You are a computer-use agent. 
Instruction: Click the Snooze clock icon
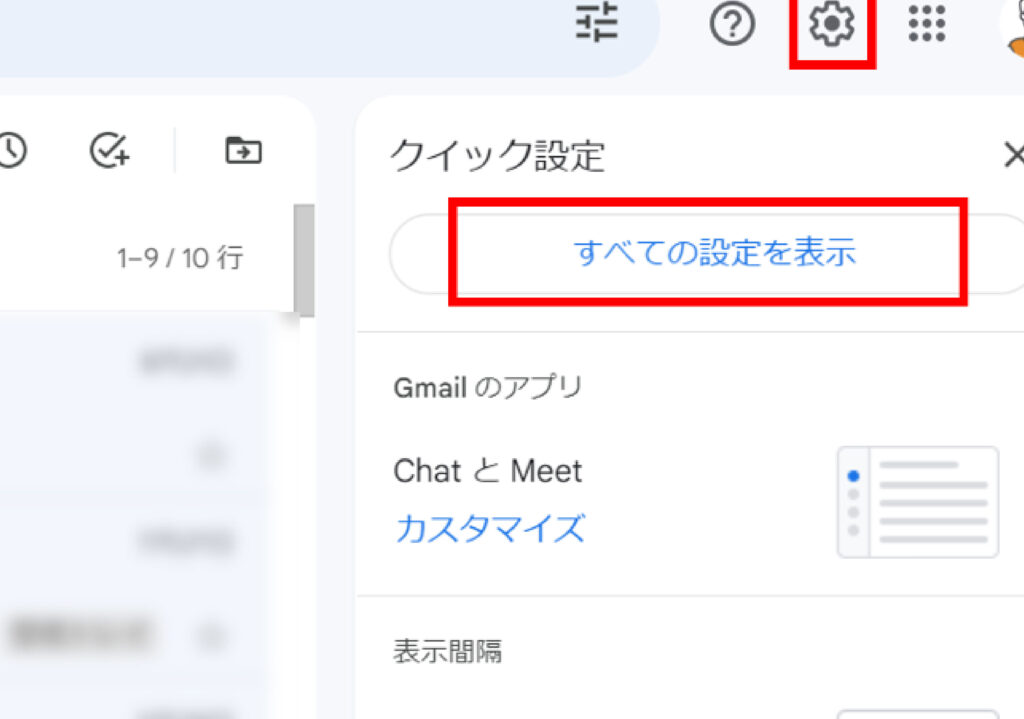point(11,151)
